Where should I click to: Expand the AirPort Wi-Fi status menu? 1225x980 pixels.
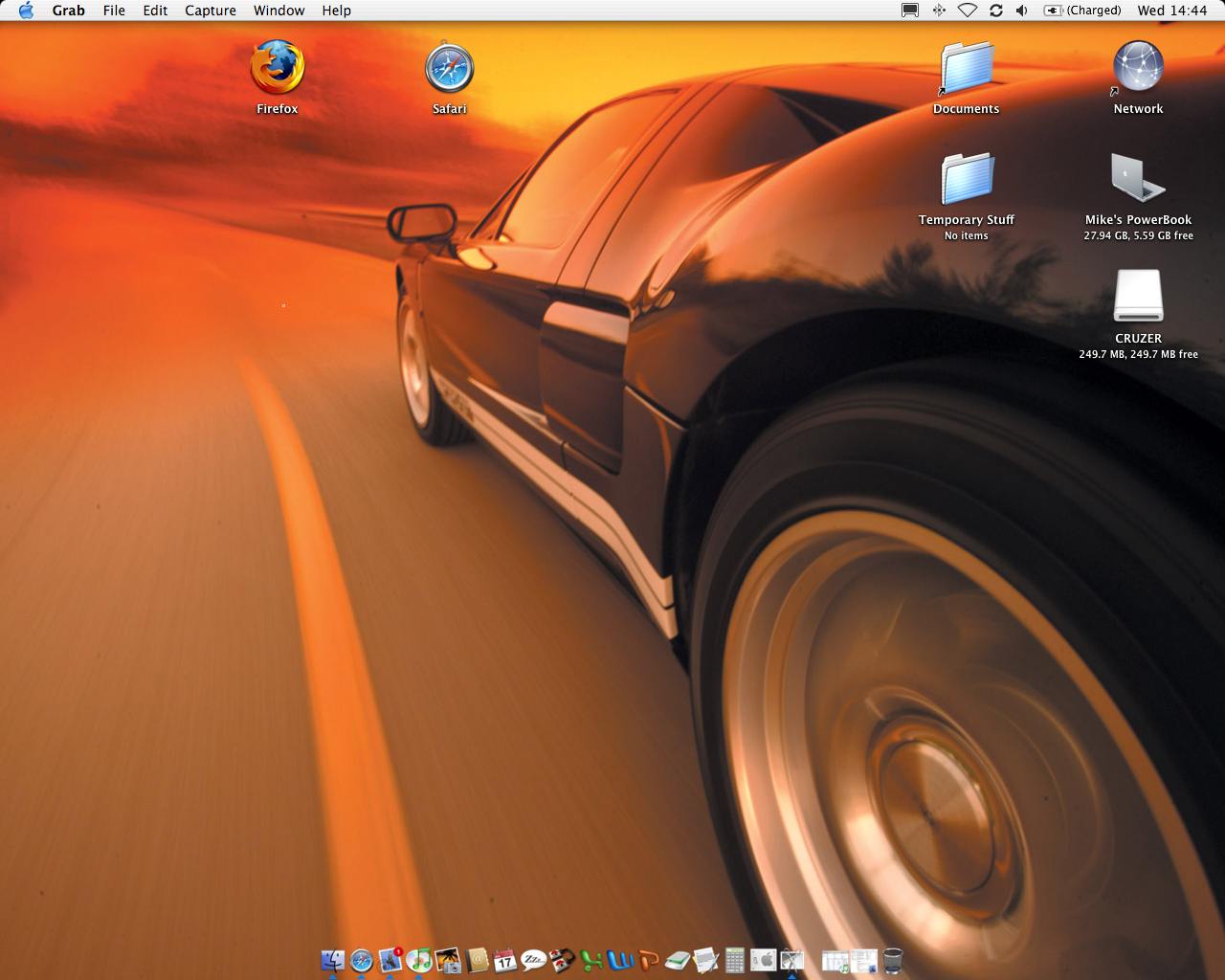(968, 11)
